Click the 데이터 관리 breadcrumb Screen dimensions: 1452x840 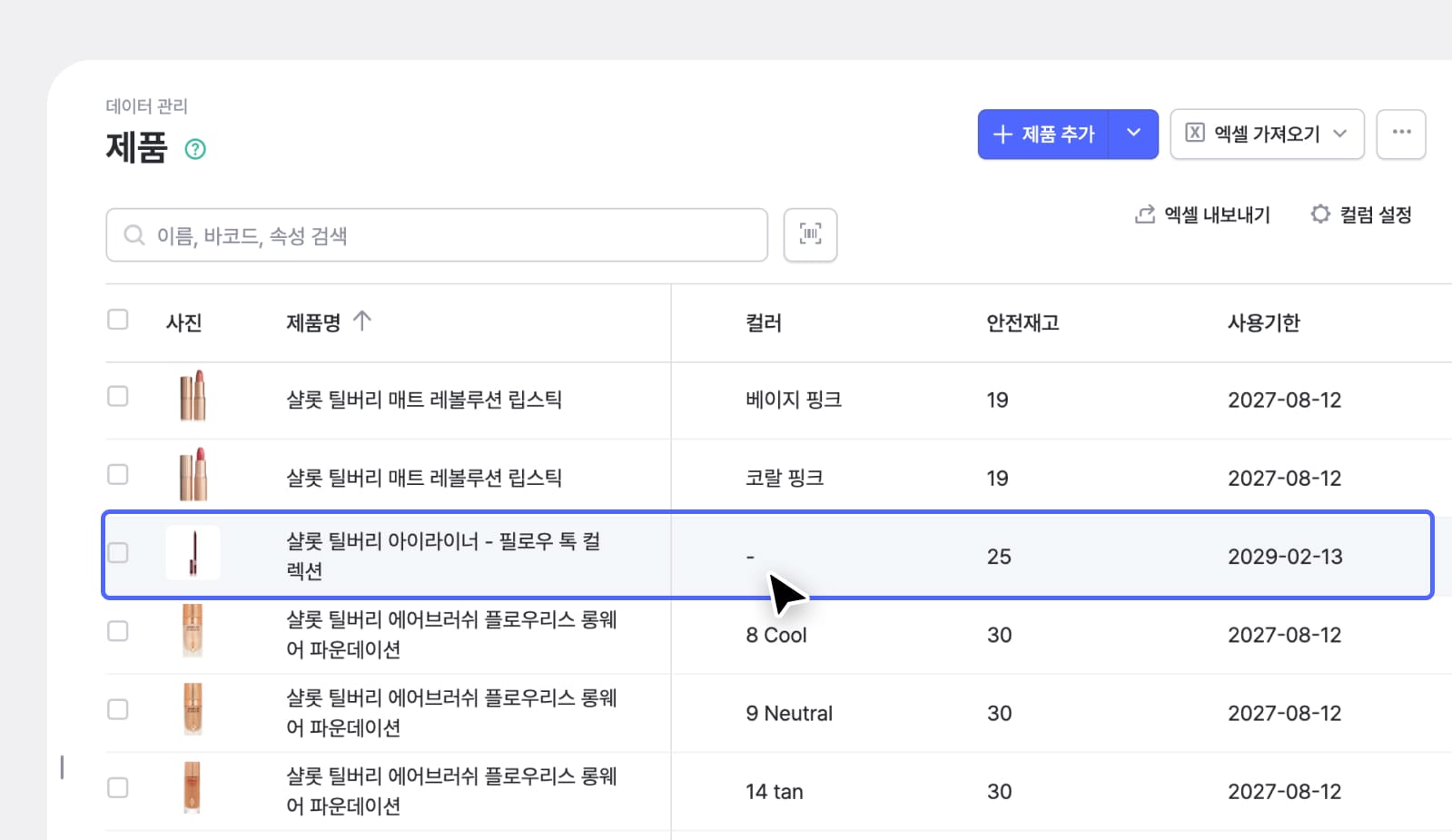click(x=146, y=106)
